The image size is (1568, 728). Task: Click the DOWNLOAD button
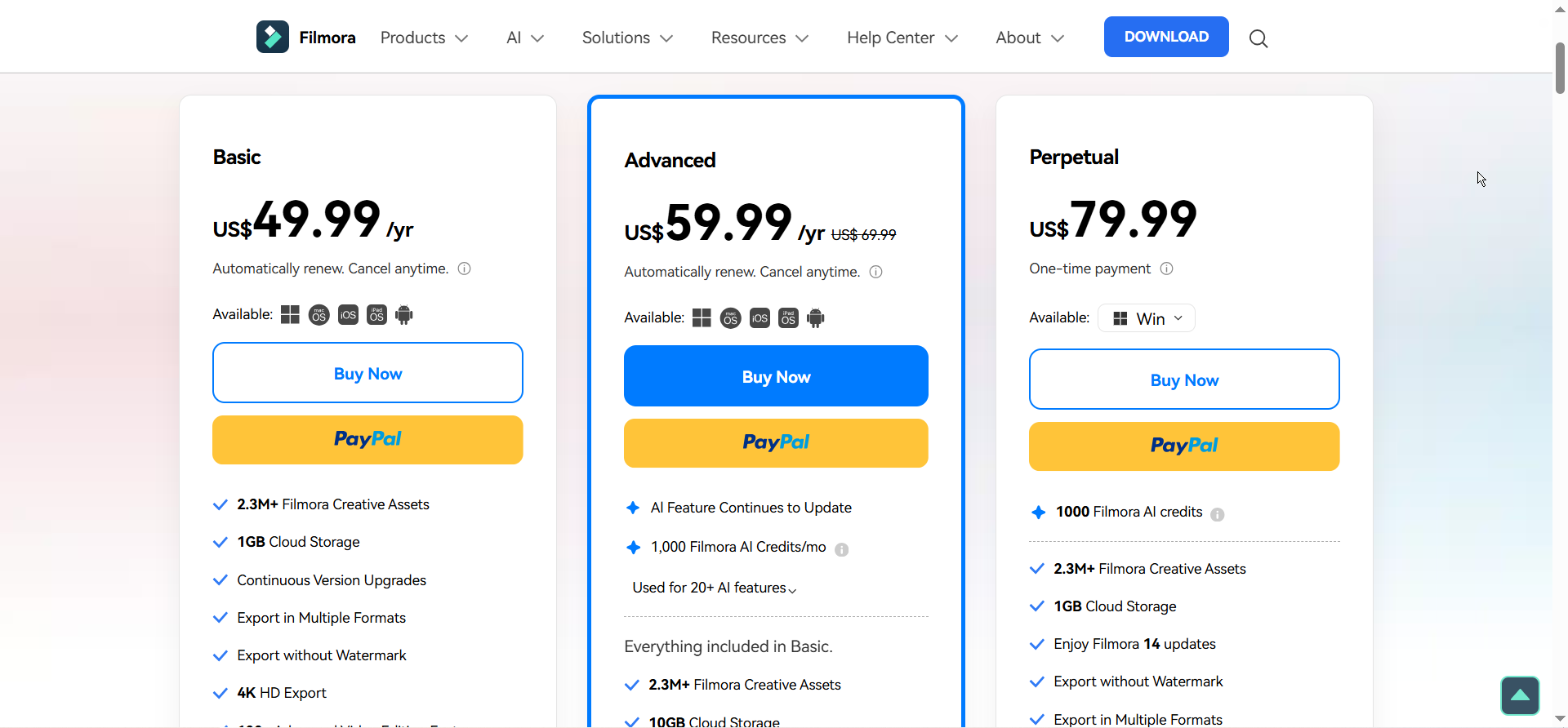tap(1166, 37)
